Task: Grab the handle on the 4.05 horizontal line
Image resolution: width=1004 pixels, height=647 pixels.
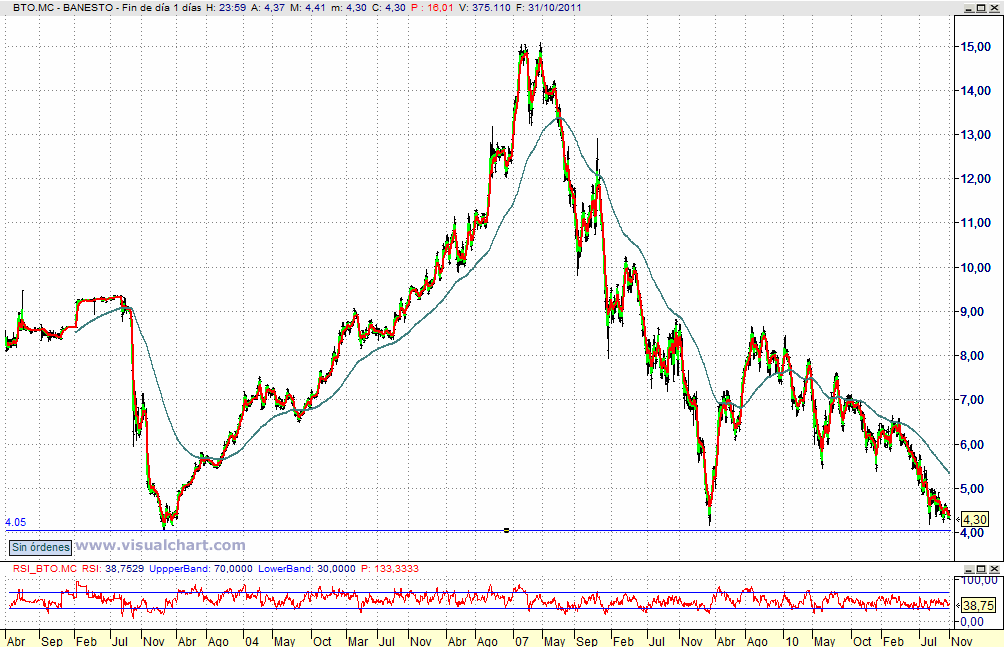Action: (x=506, y=530)
